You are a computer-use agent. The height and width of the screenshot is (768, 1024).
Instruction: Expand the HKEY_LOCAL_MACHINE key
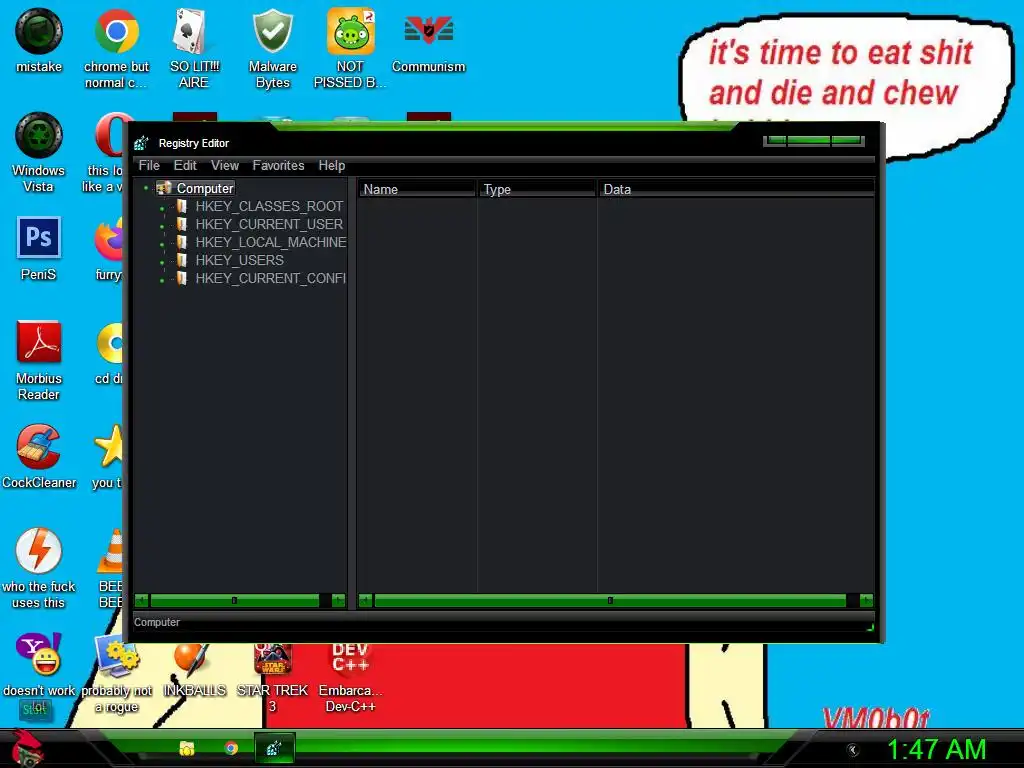pyautogui.click(x=162, y=244)
